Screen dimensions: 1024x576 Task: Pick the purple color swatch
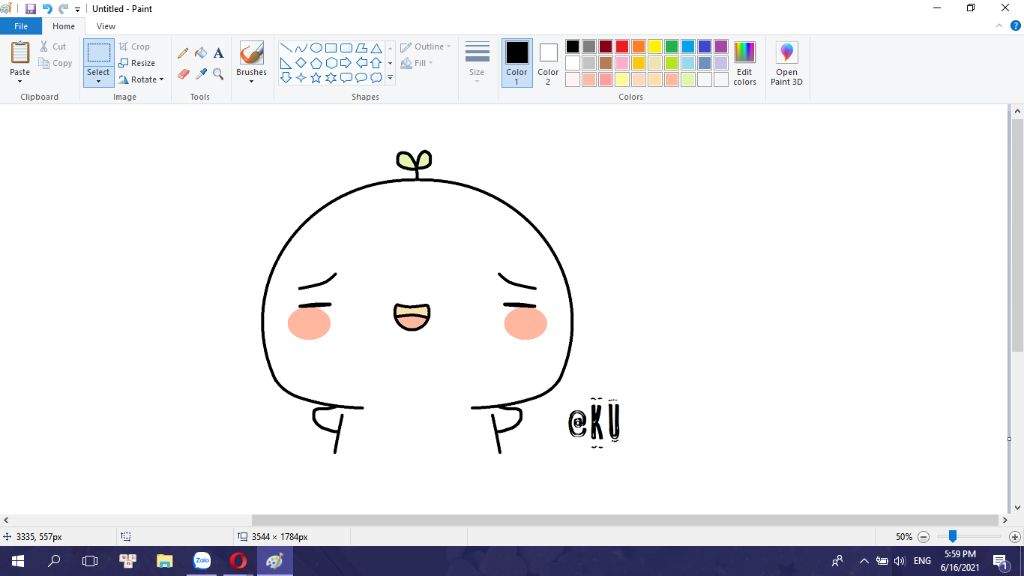[x=721, y=46]
